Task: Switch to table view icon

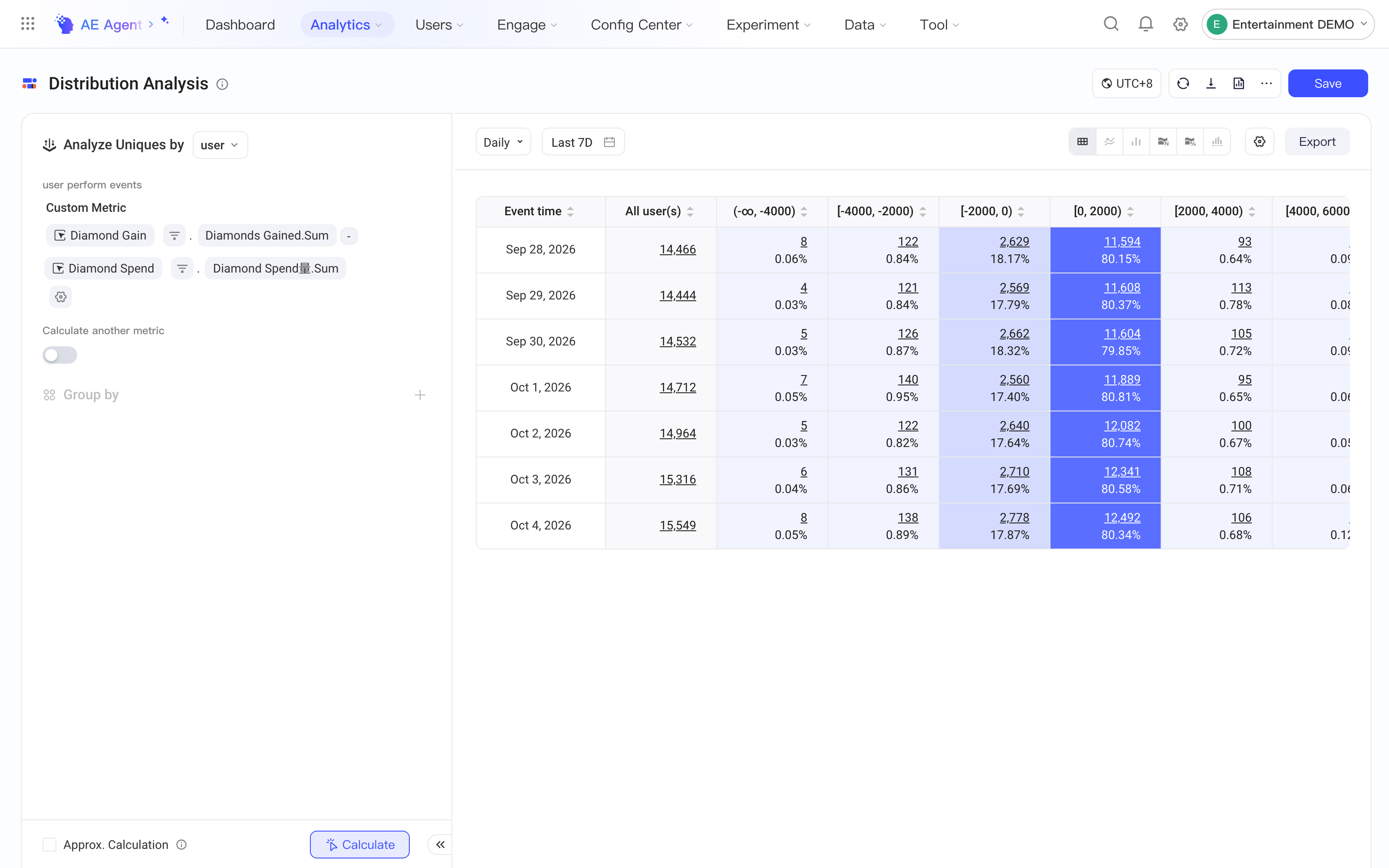Action: coord(1083,142)
